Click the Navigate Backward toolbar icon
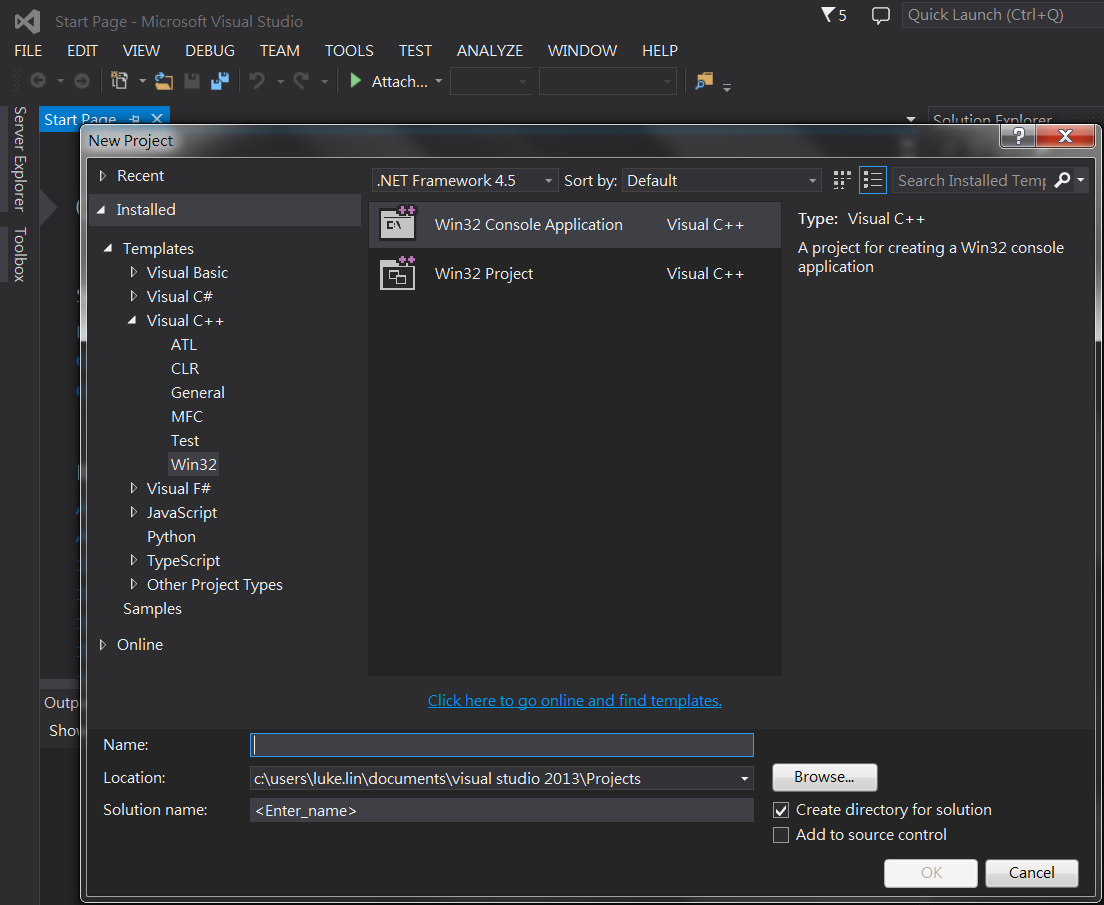This screenshot has height=905, width=1104. click(x=38, y=82)
